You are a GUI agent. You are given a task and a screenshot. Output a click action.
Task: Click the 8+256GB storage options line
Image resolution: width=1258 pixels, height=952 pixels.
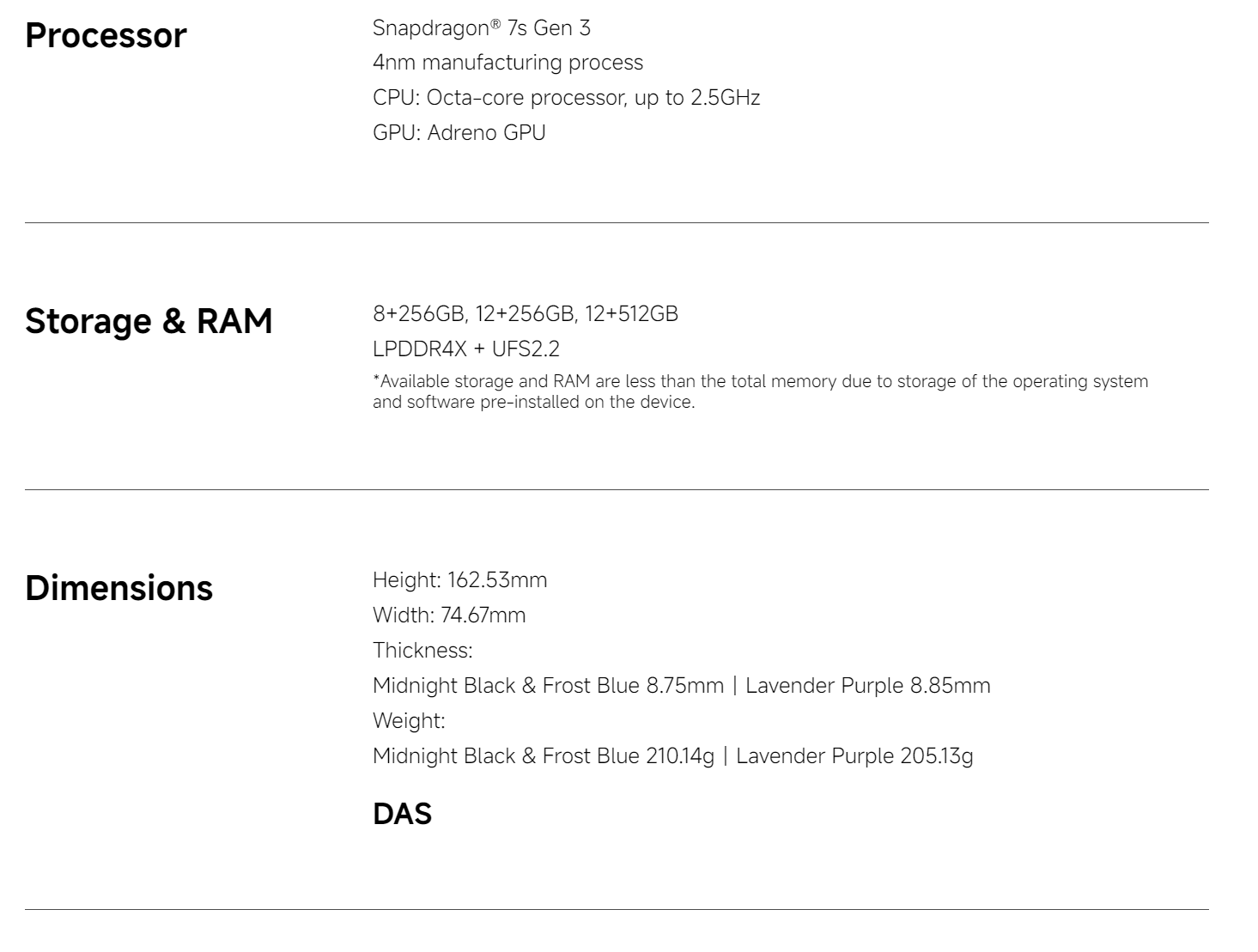[525, 314]
